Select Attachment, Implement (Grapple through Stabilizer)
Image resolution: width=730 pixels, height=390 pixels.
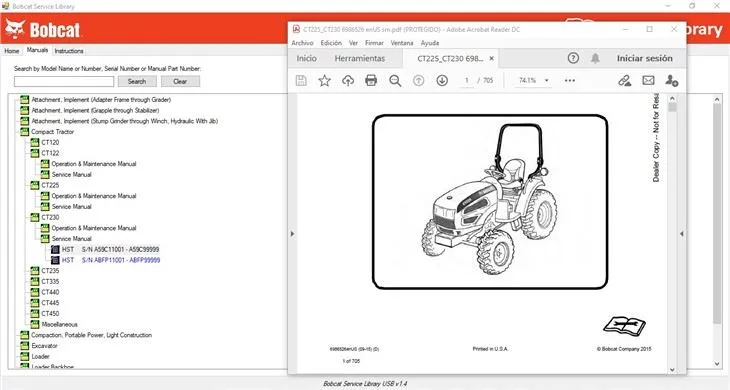[95, 110]
